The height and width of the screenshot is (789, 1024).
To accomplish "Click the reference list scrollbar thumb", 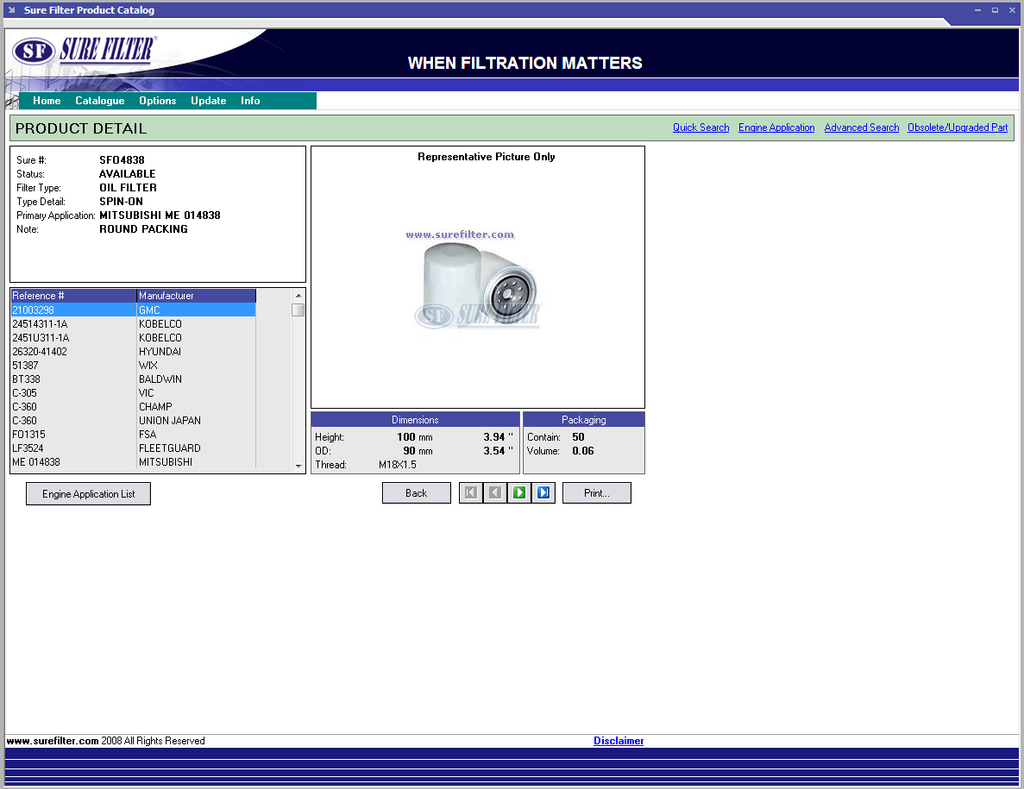I will point(298,310).
